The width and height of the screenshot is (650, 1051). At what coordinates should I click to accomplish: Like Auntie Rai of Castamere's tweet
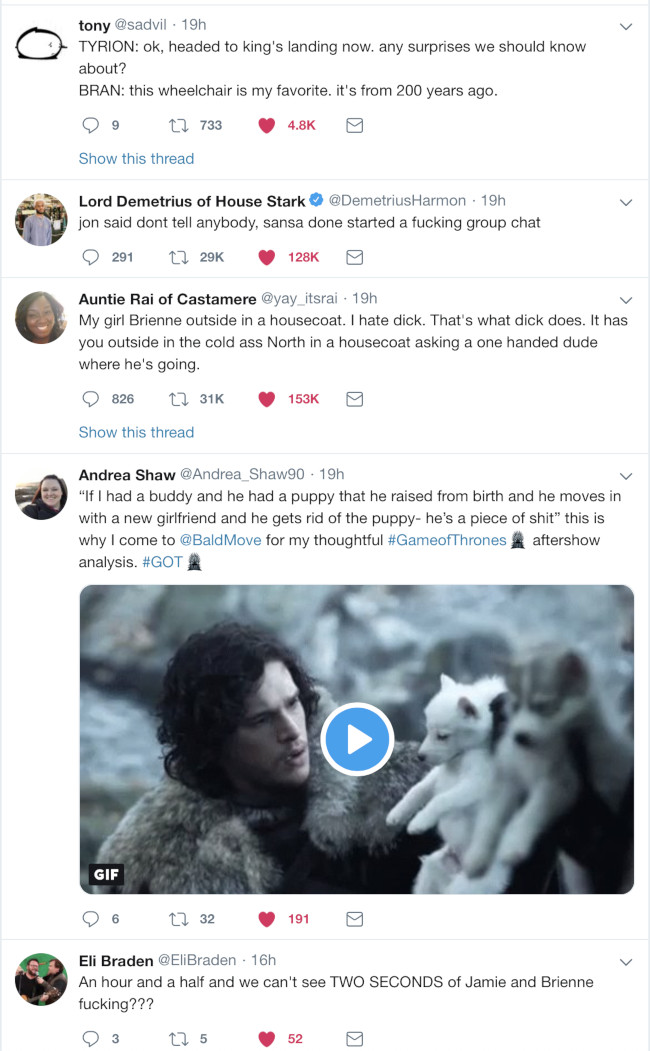click(267, 399)
